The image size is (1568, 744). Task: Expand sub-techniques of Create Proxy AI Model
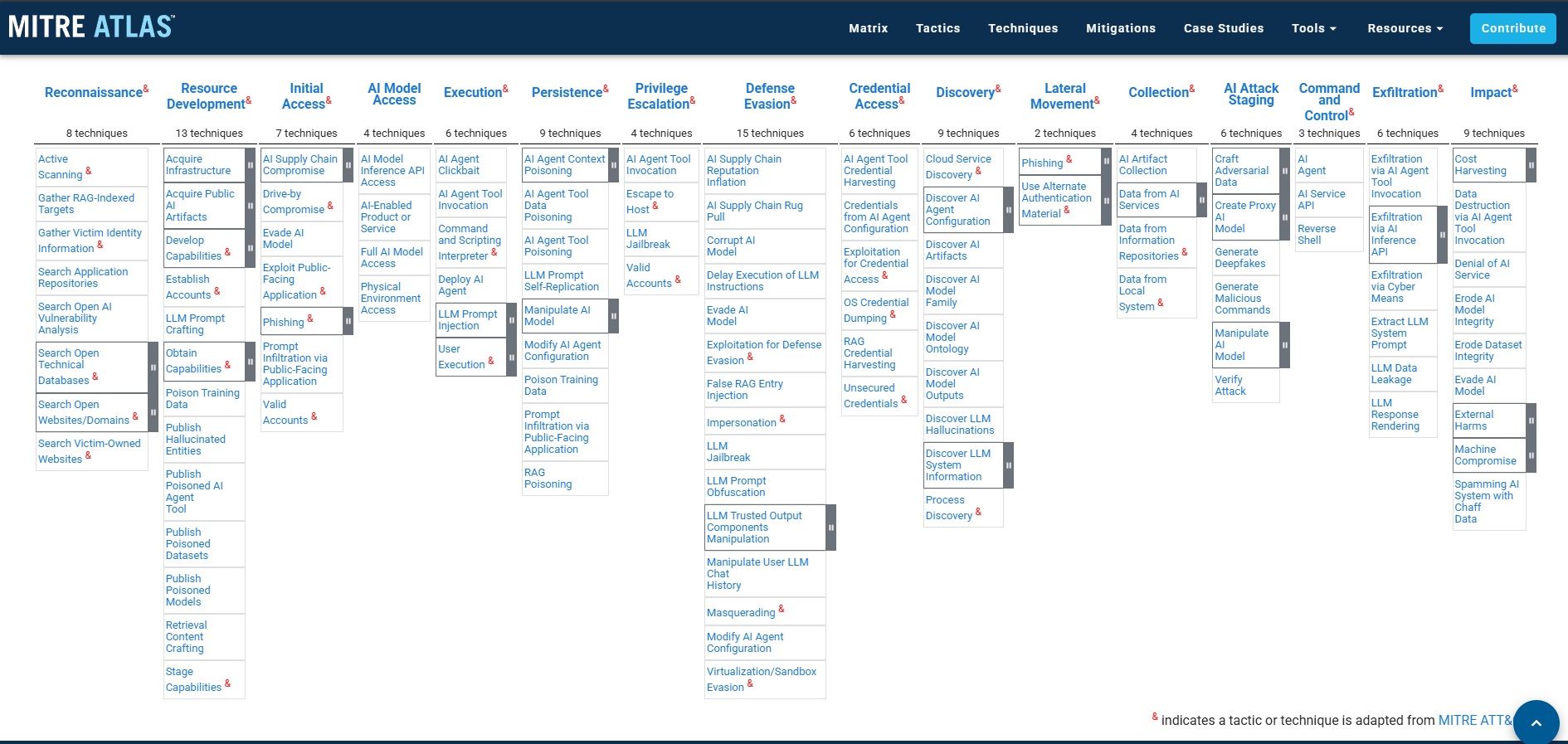(1284, 217)
